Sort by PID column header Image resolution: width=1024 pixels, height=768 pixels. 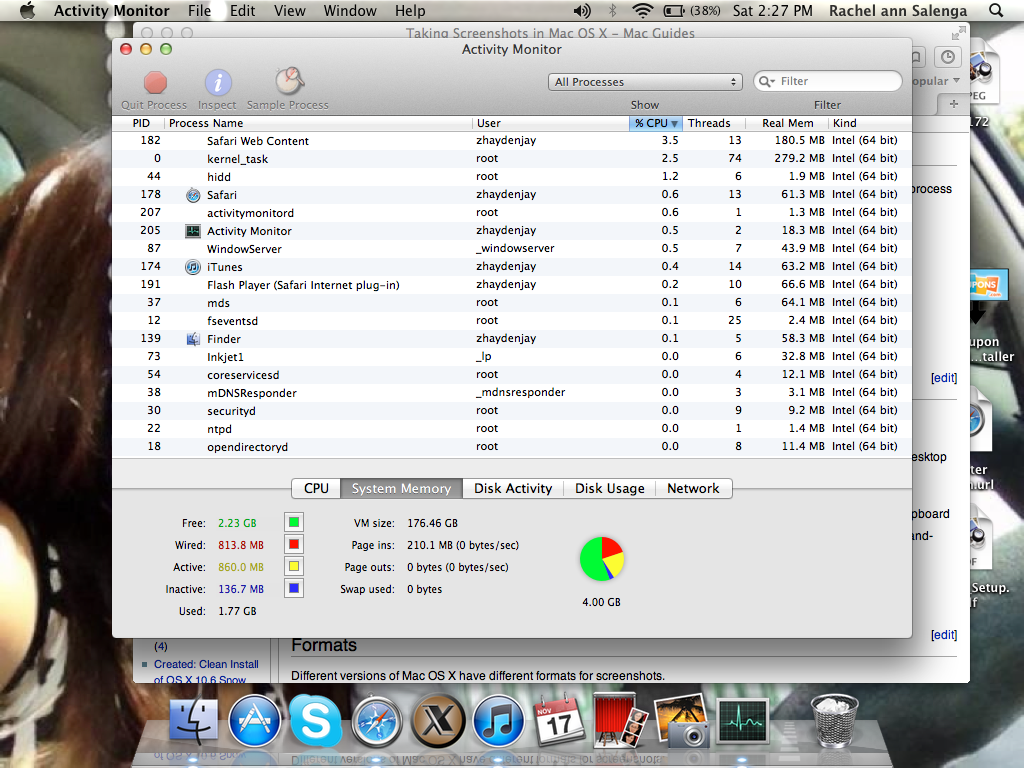138,123
